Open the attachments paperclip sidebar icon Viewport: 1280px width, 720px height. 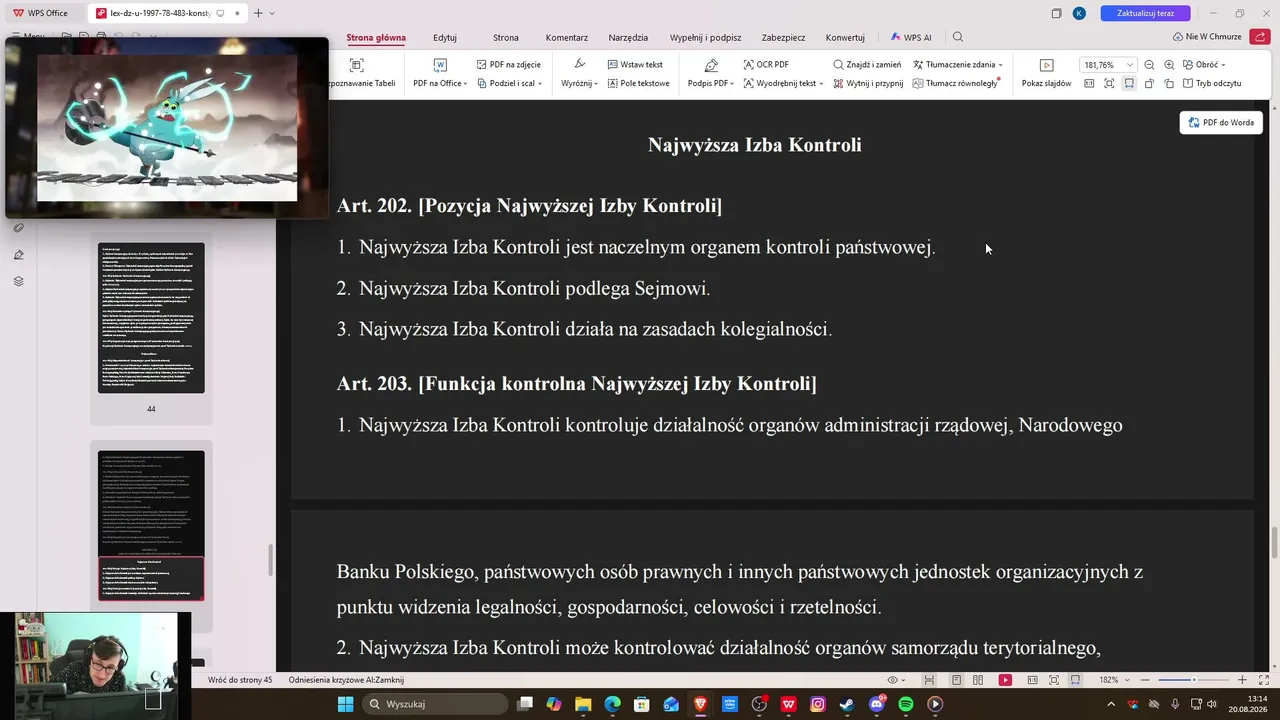pyautogui.click(x=18, y=228)
